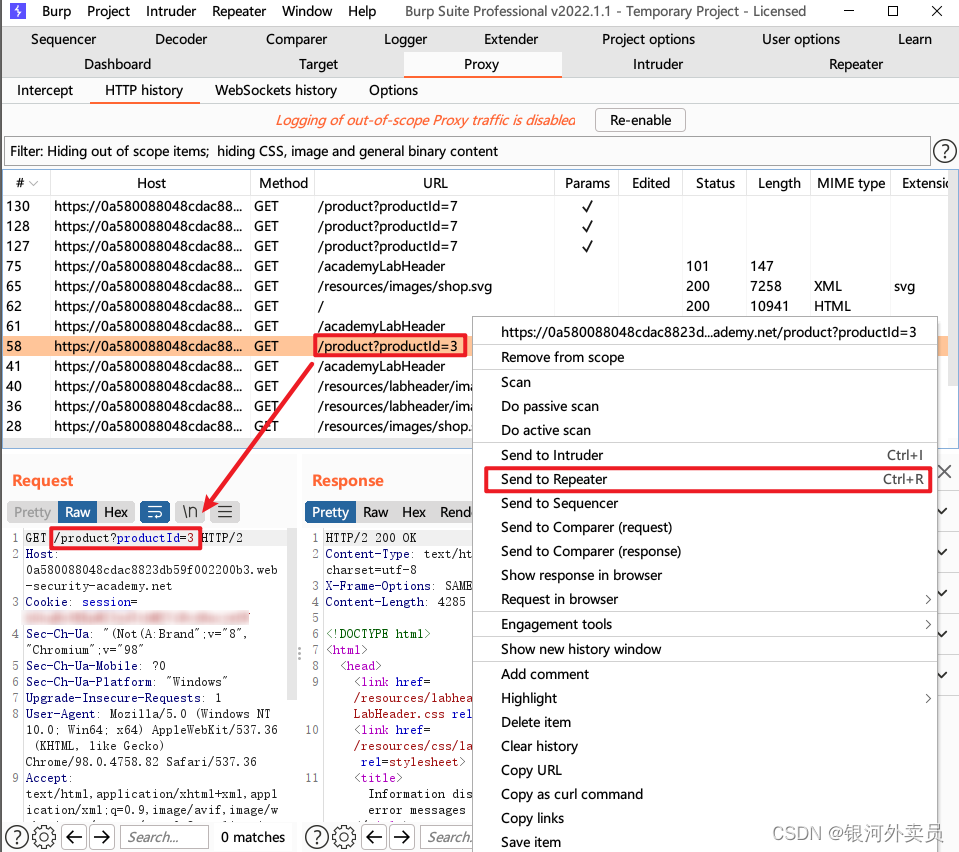
Task: Sort history by MIME type column
Action: pos(851,183)
